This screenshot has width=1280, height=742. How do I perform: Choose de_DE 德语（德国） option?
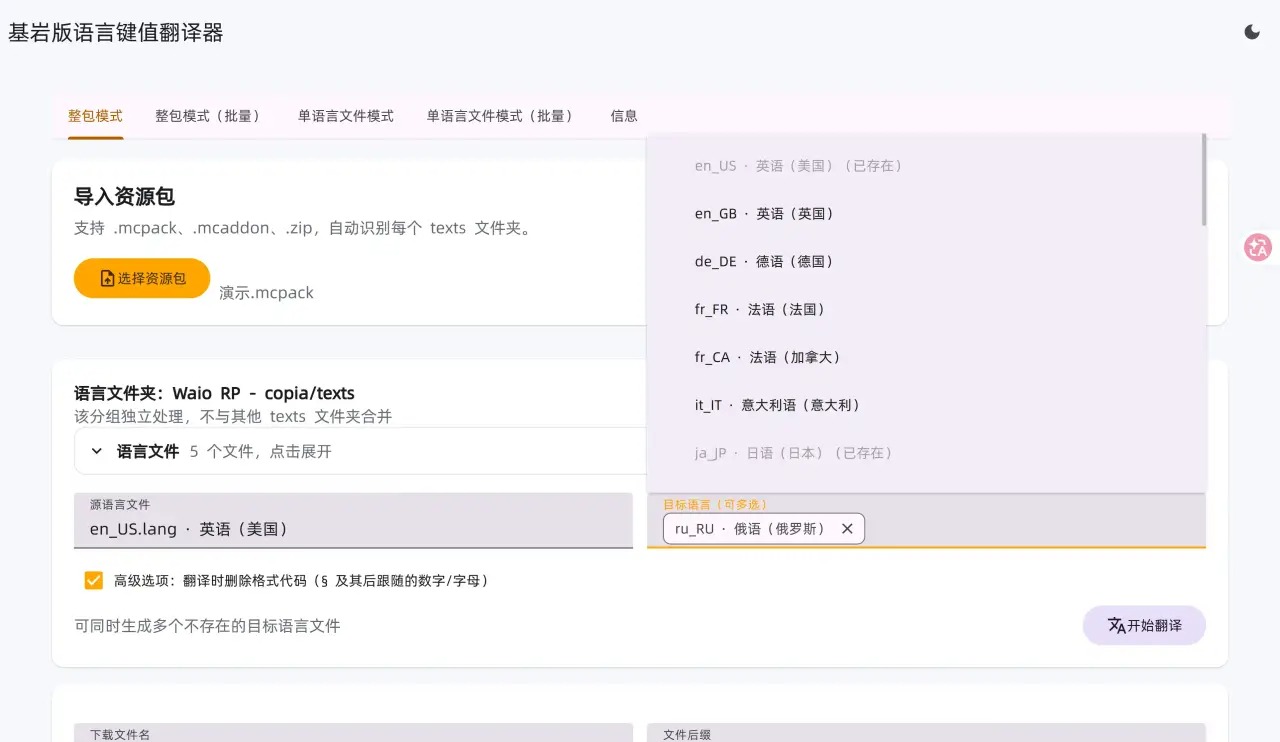(x=926, y=261)
